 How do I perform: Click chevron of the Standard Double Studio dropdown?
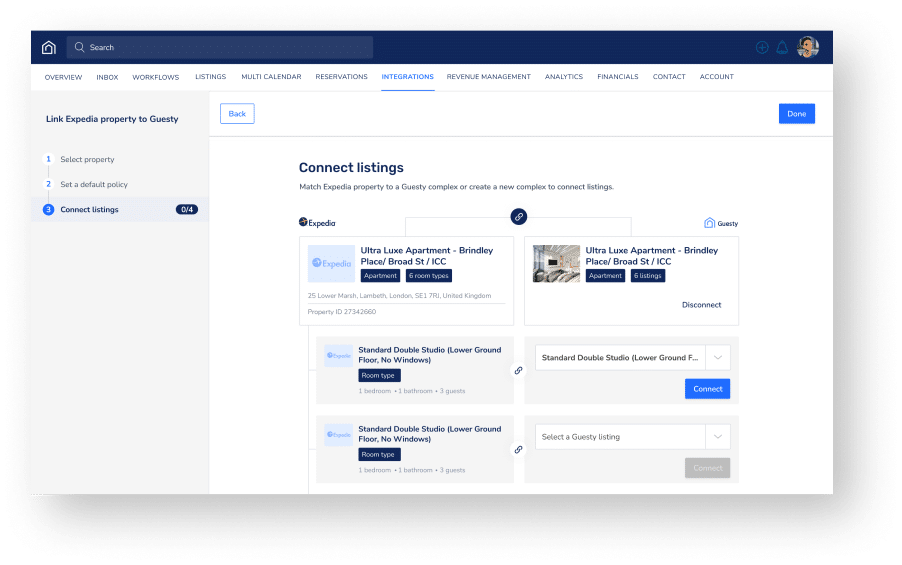718,357
